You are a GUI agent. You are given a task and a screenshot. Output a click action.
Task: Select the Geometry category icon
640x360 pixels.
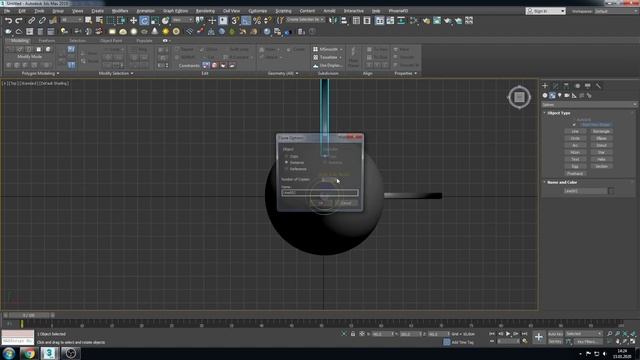point(545,96)
